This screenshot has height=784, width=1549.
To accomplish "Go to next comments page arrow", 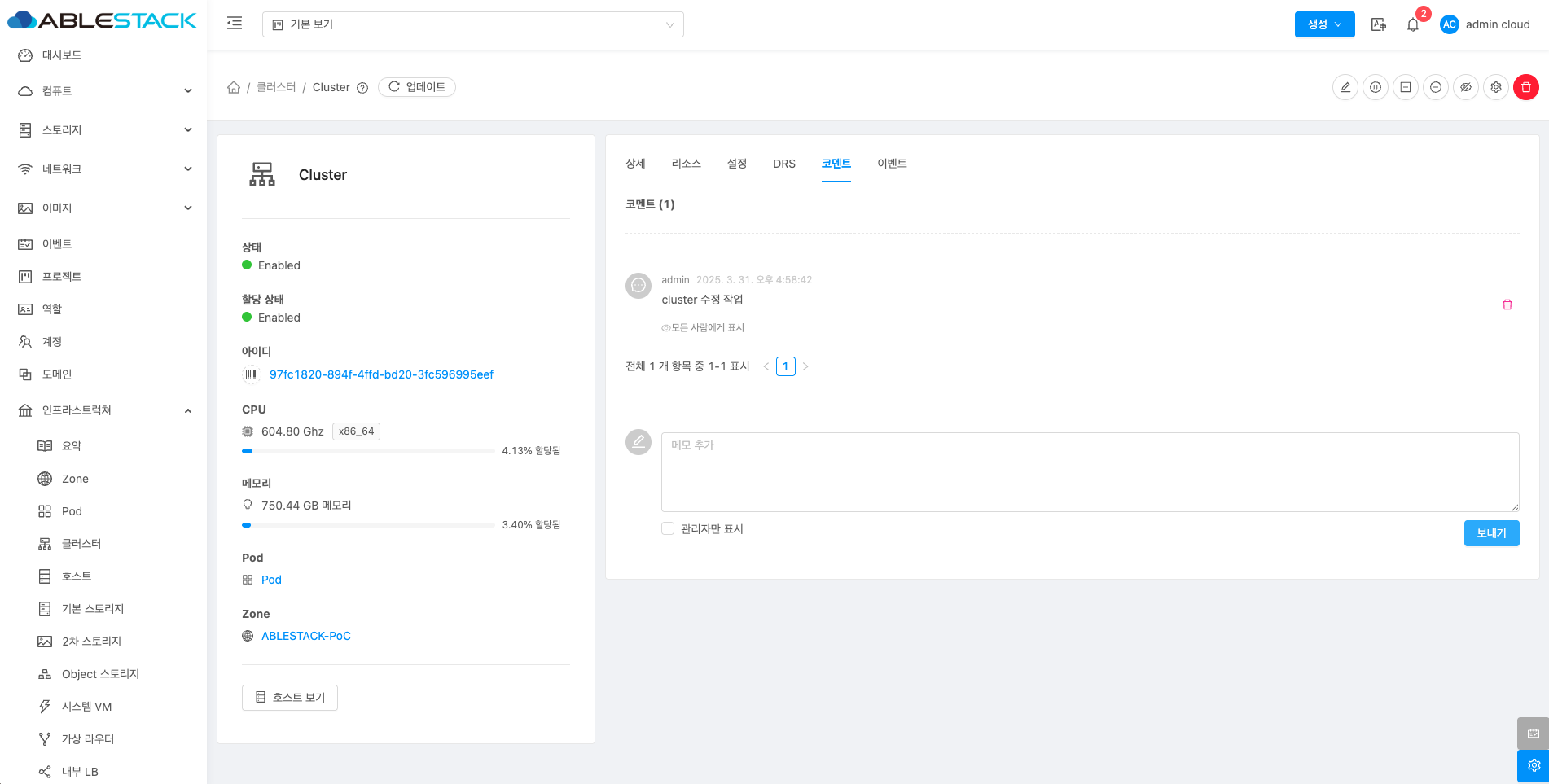I will (805, 366).
